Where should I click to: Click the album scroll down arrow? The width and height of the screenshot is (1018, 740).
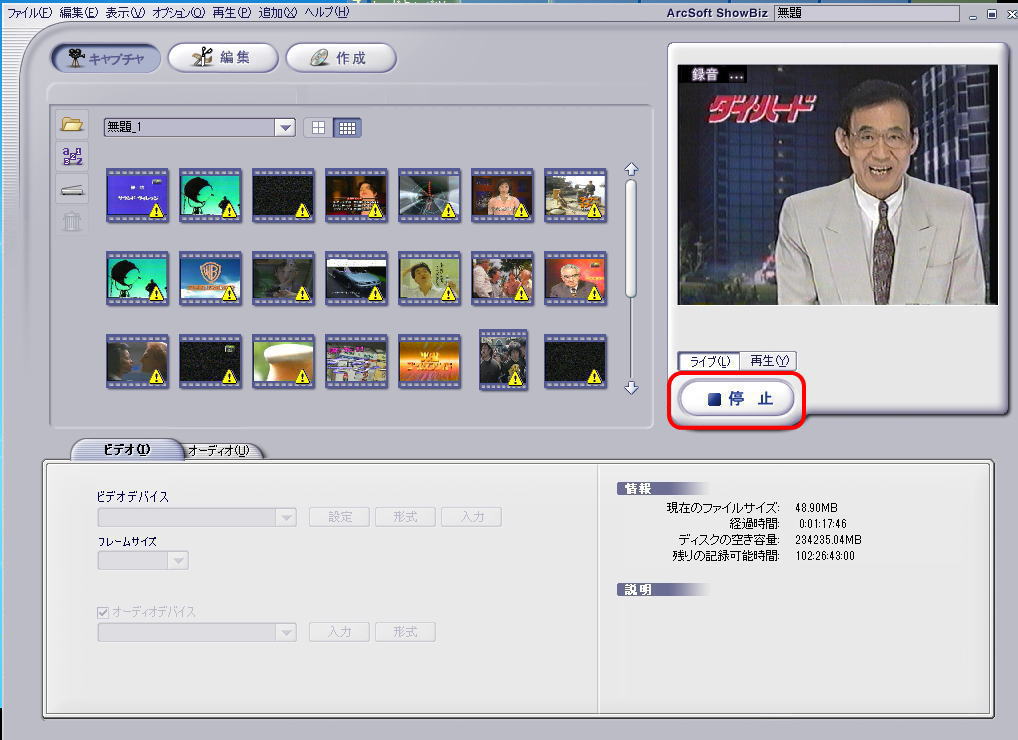point(631,388)
